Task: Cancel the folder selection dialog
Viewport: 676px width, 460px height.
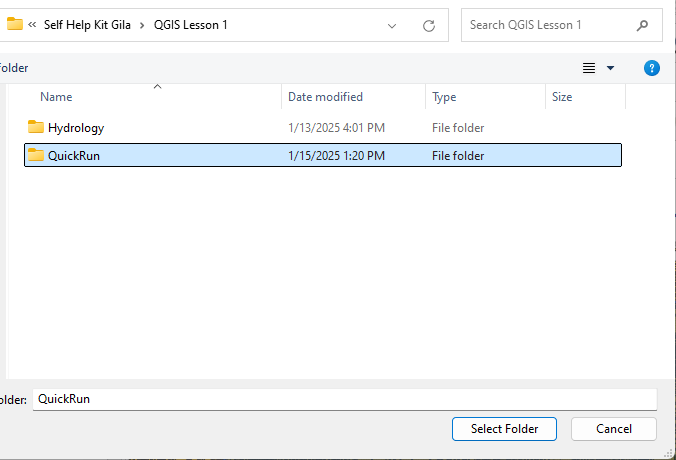Action: (x=614, y=429)
